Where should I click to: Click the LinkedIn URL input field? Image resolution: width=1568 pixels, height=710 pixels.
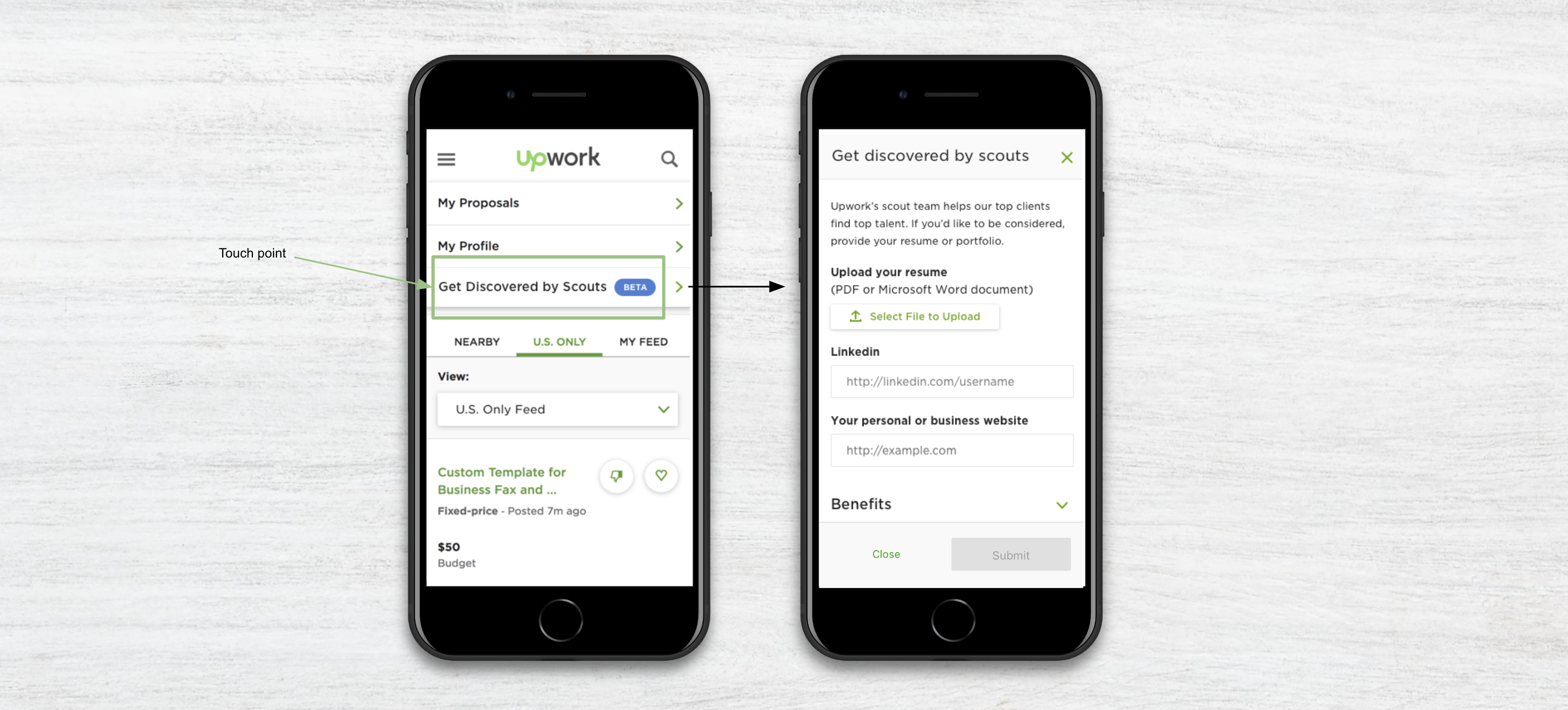pos(951,381)
